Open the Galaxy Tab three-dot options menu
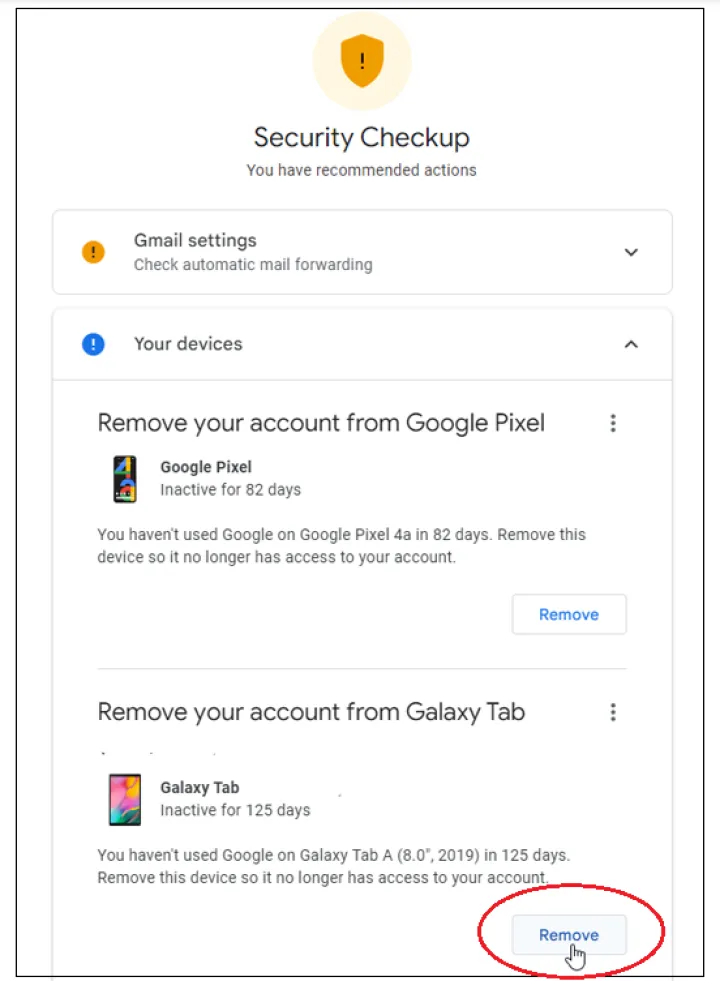The image size is (720, 981). [613, 712]
